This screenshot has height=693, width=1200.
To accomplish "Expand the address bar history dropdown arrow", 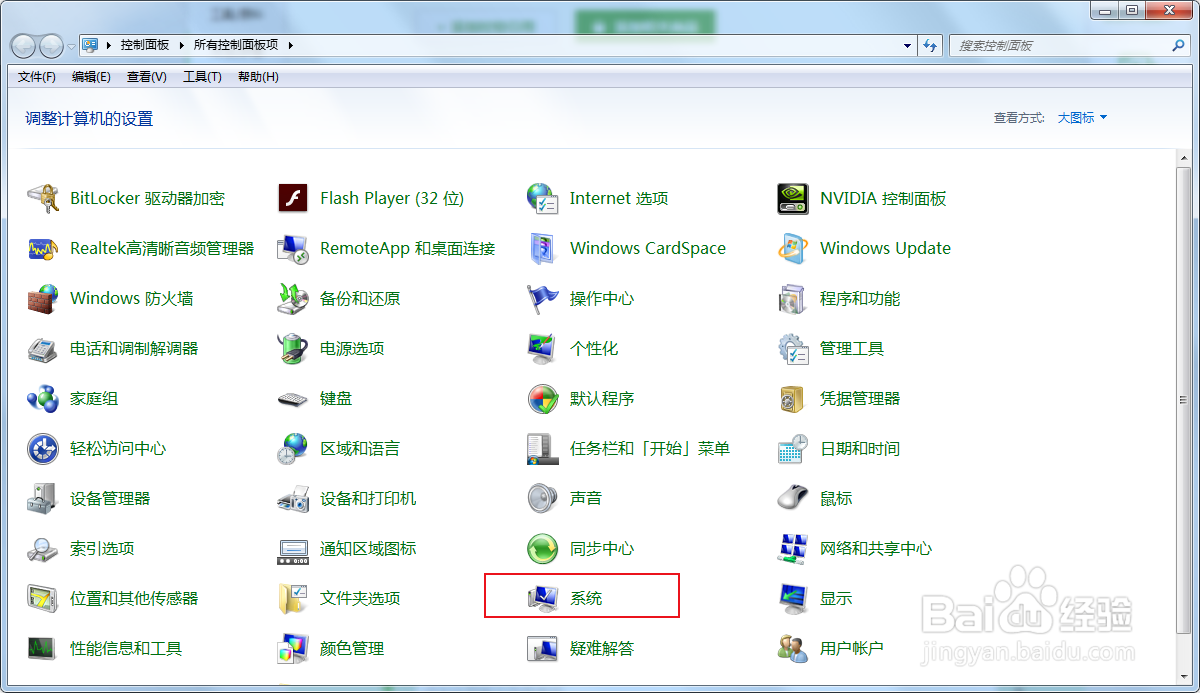I will [908, 46].
